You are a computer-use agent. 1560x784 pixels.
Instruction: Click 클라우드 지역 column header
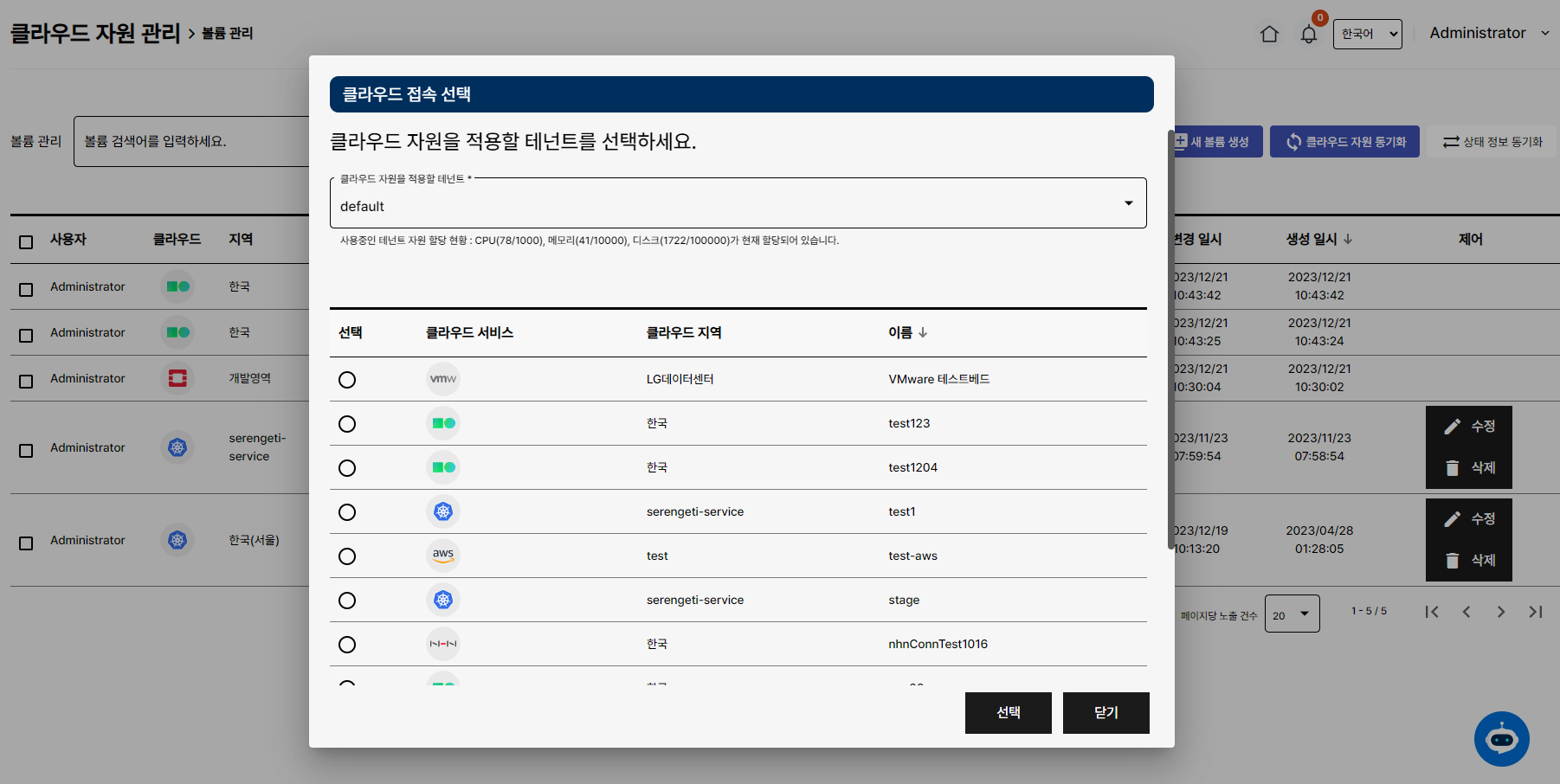[x=684, y=332]
